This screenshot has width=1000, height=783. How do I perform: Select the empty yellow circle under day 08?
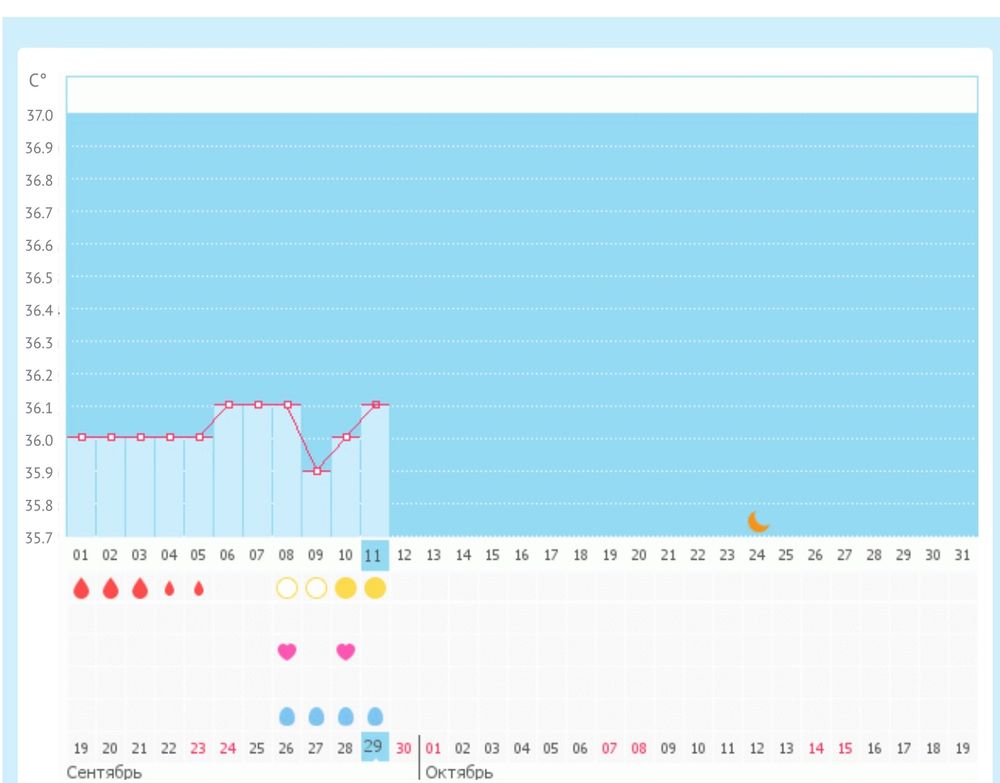pyautogui.click(x=287, y=588)
